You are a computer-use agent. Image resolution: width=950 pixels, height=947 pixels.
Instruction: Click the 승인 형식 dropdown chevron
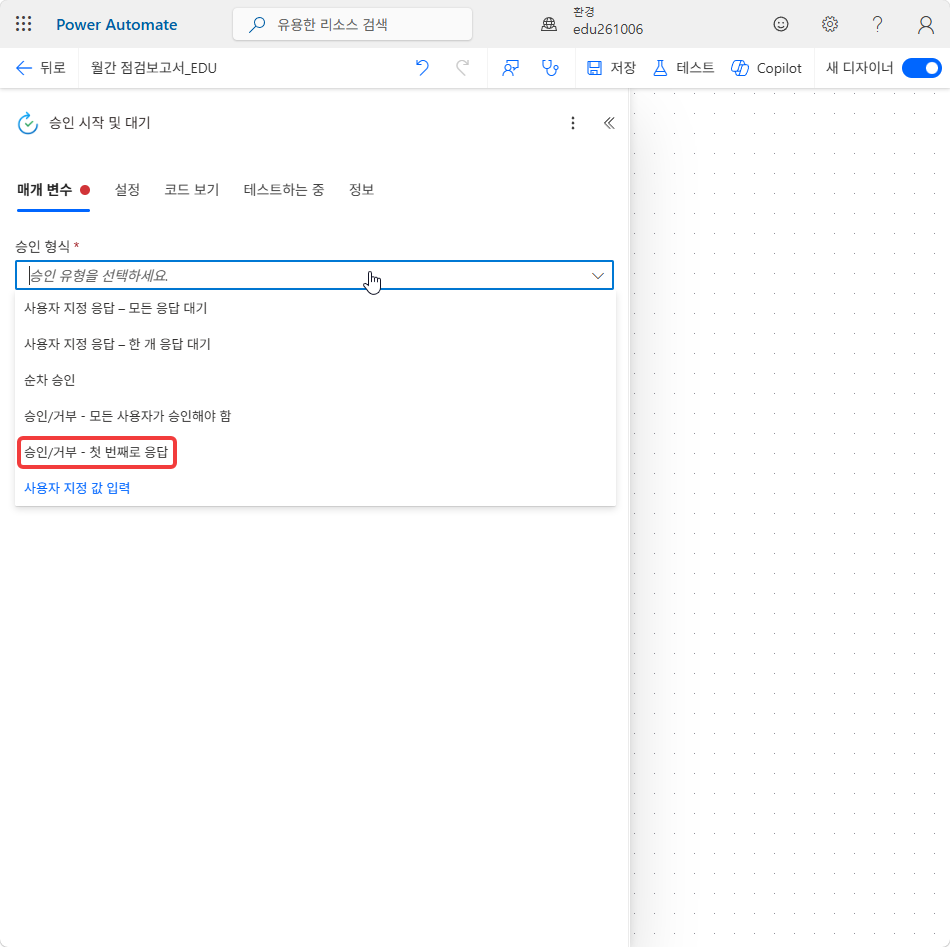tap(597, 276)
